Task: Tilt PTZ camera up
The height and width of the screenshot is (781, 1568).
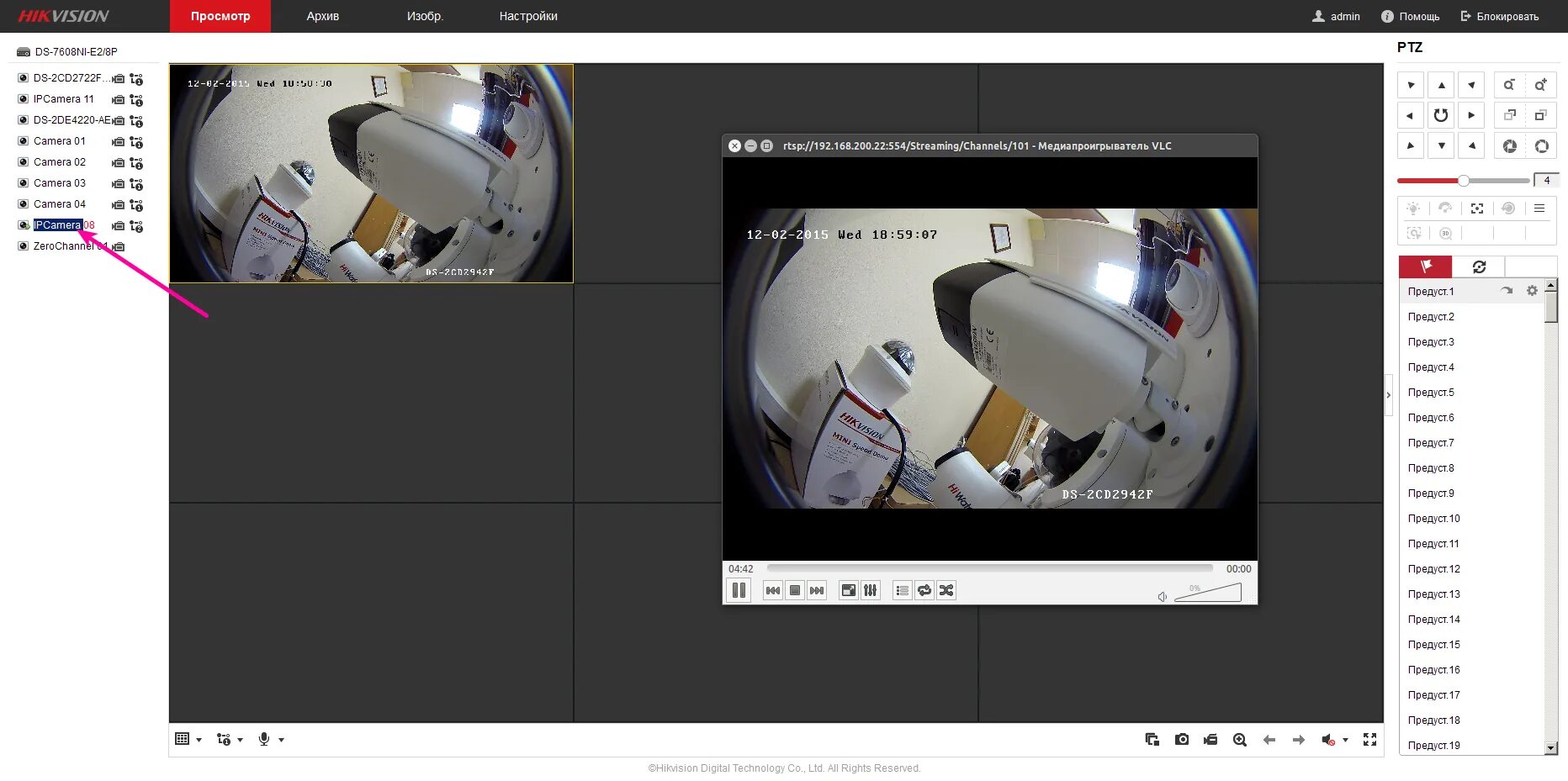Action: point(1441,85)
